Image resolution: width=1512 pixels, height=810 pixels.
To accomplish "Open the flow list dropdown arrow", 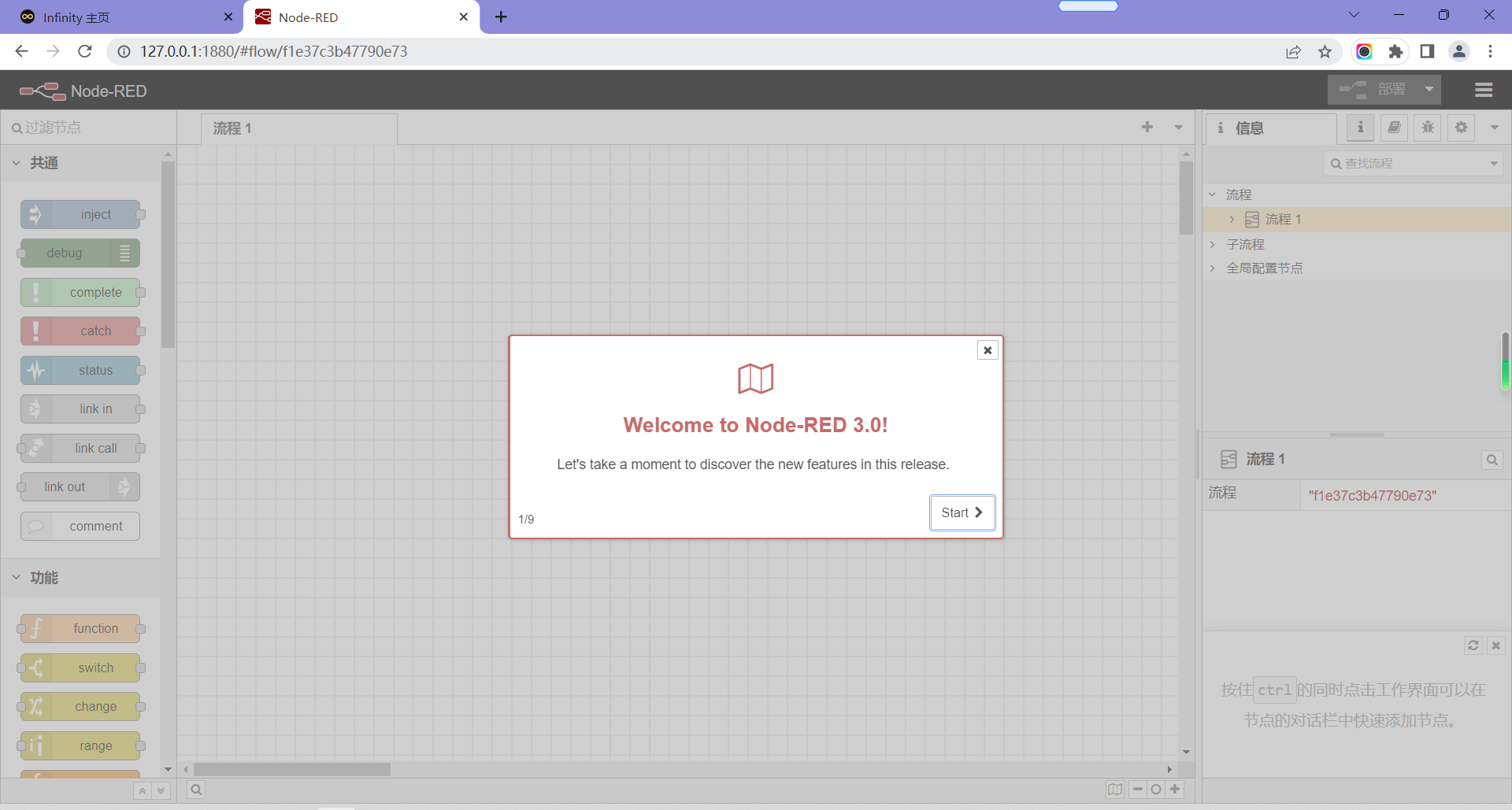I will click(x=1179, y=128).
